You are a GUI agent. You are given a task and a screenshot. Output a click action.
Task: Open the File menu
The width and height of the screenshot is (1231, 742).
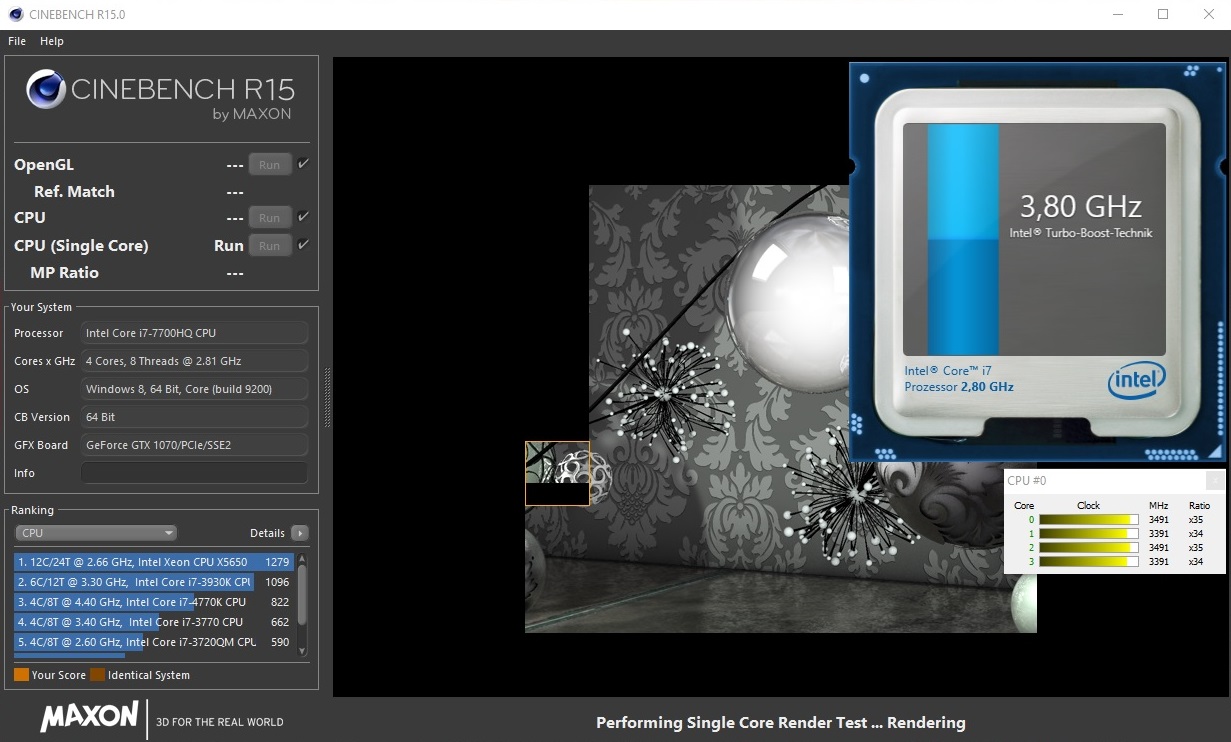coord(17,41)
